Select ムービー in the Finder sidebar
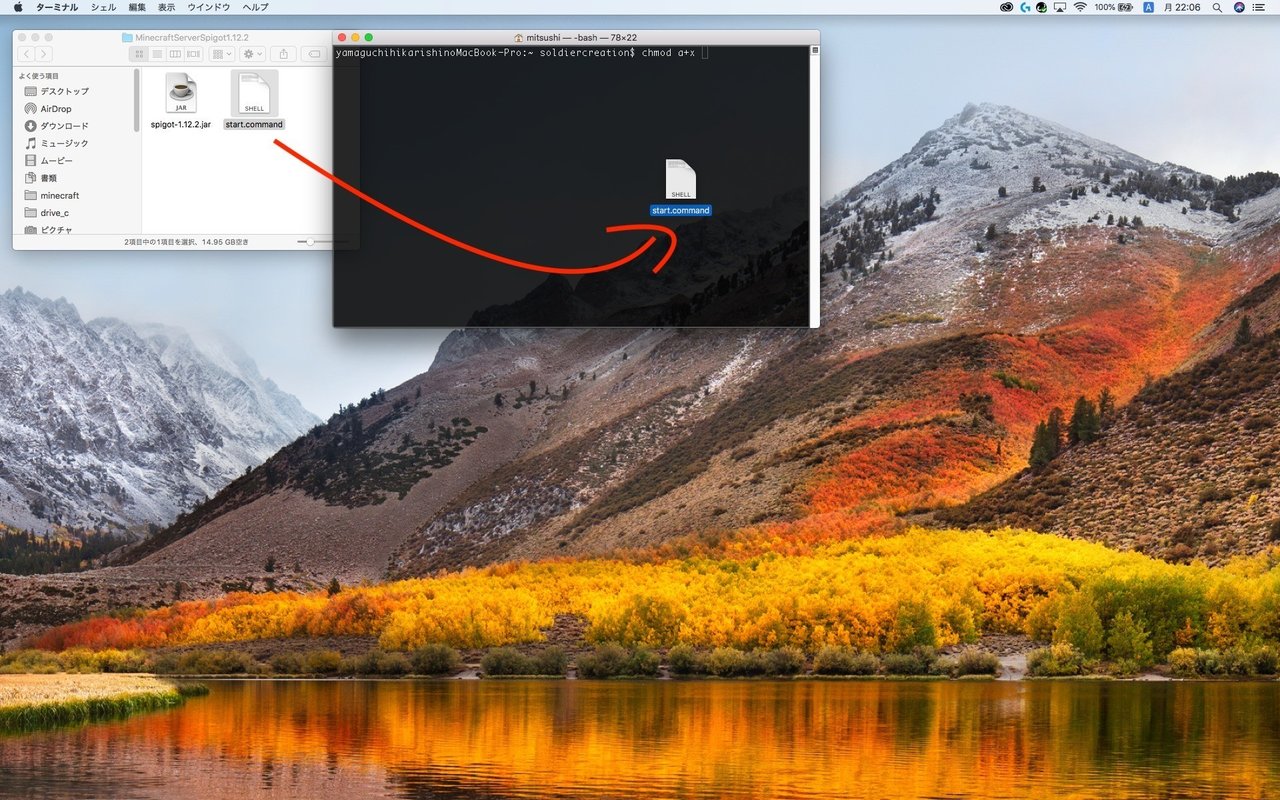This screenshot has width=1280, height=800. (56, 160)
